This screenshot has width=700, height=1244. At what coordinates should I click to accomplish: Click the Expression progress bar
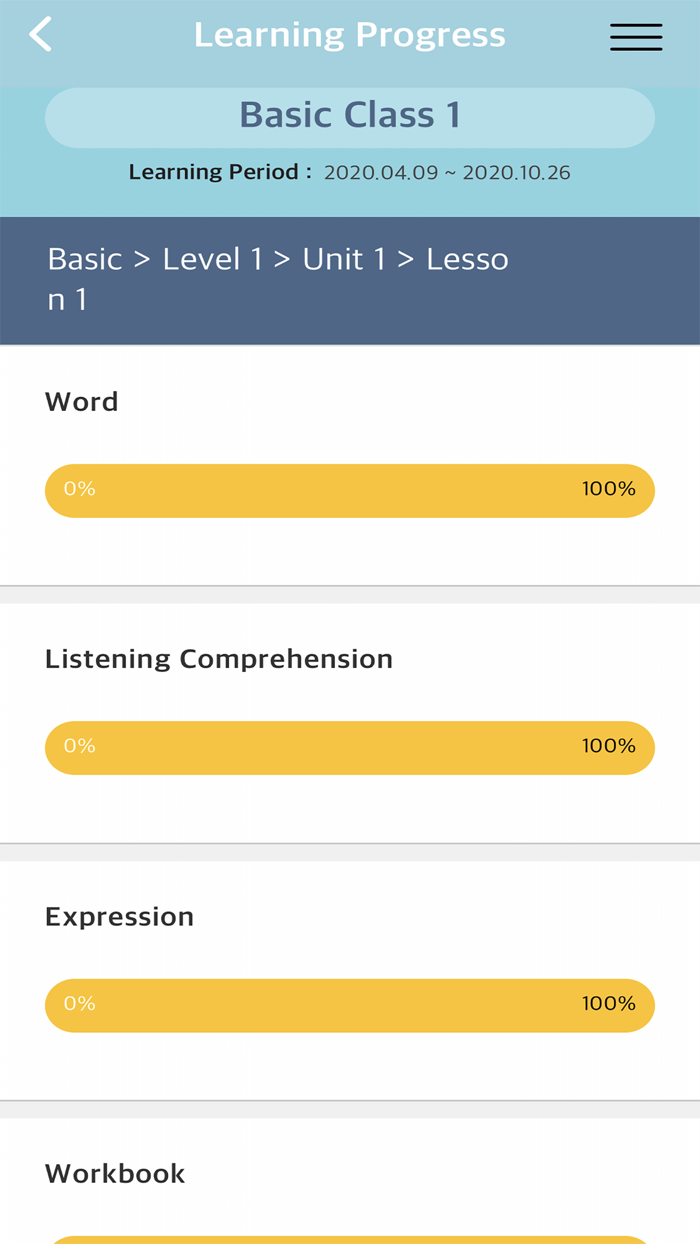pos(350,1005)
